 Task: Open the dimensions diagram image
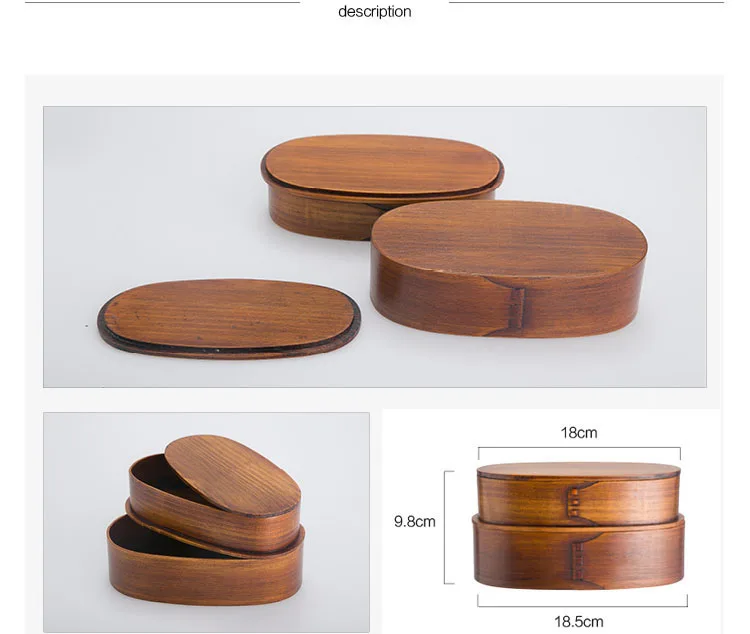coord(551,522)
